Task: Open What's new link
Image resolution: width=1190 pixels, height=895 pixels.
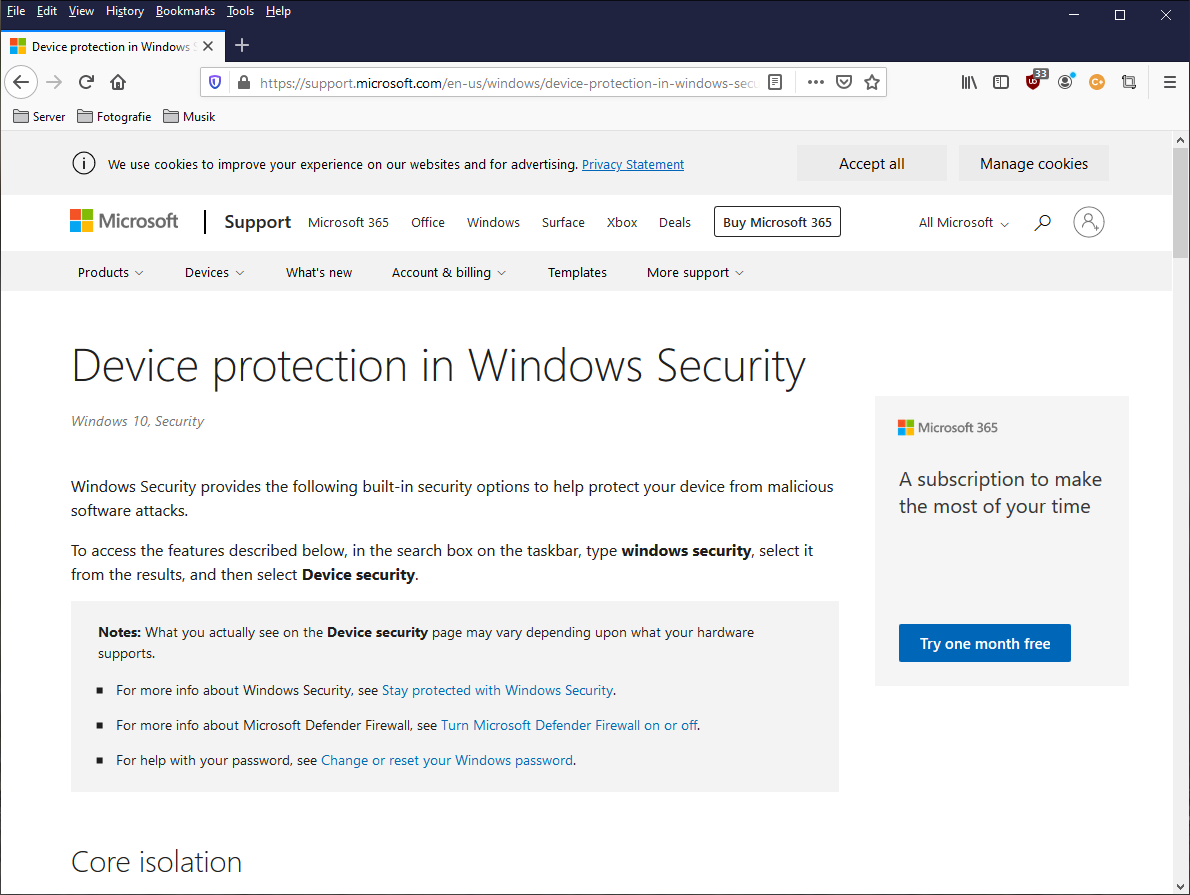Action: (319, 273)
